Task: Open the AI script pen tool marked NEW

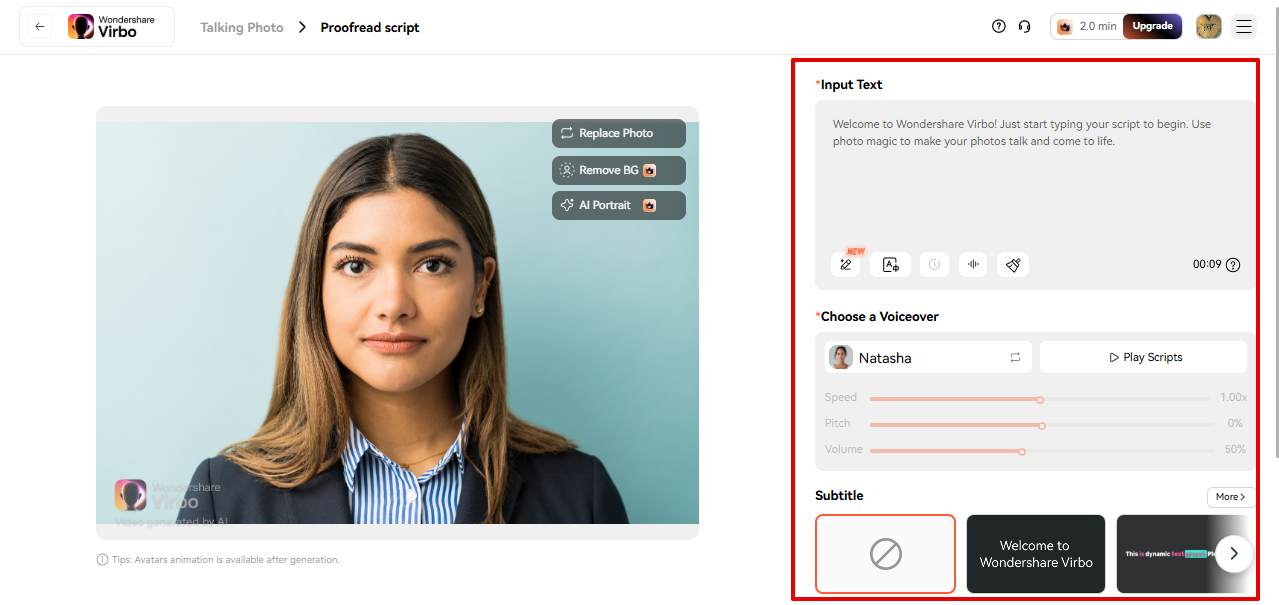Action: pyautogui.click(x=846, y=264)
